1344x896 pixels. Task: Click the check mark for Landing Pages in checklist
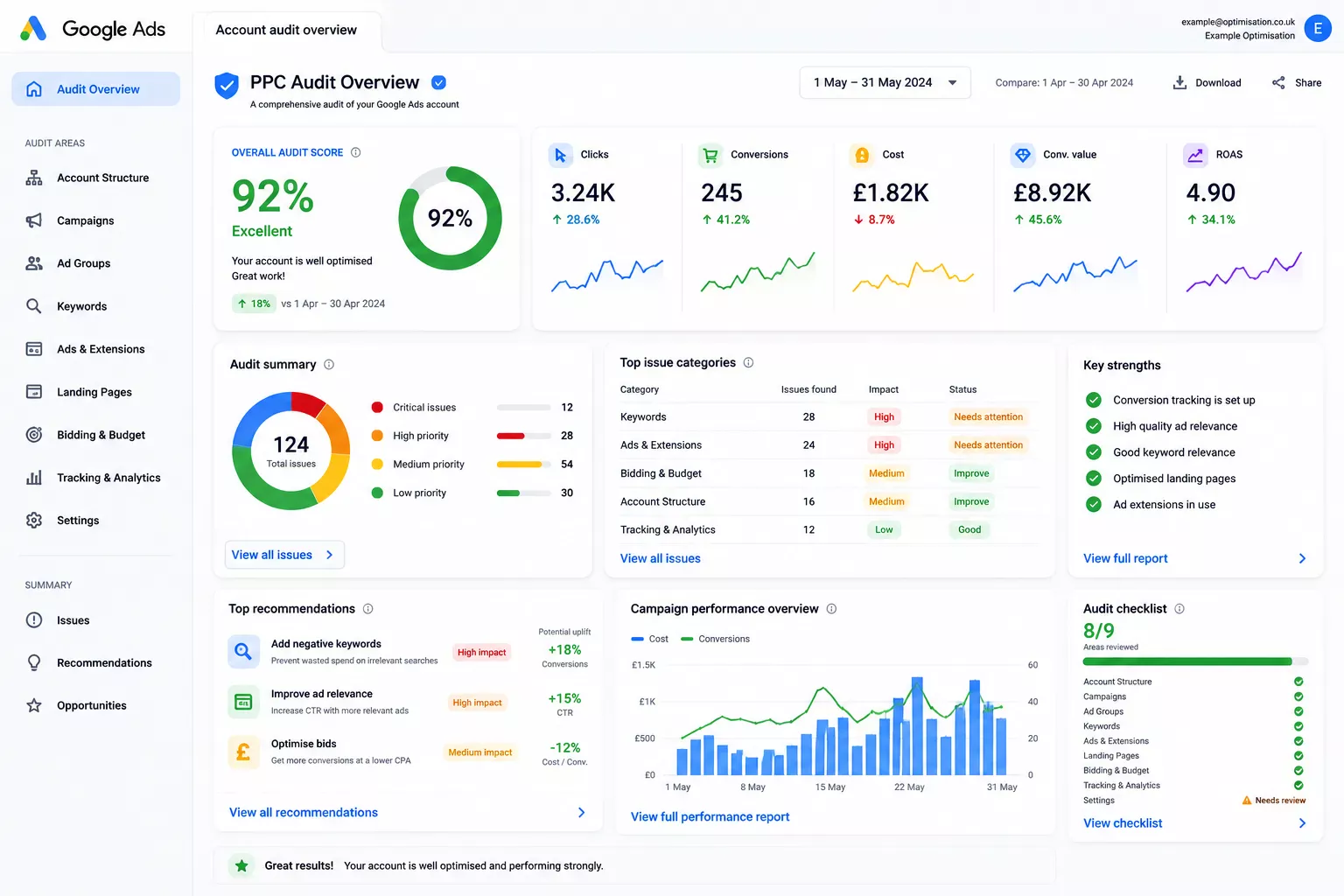coord(1298,756)
